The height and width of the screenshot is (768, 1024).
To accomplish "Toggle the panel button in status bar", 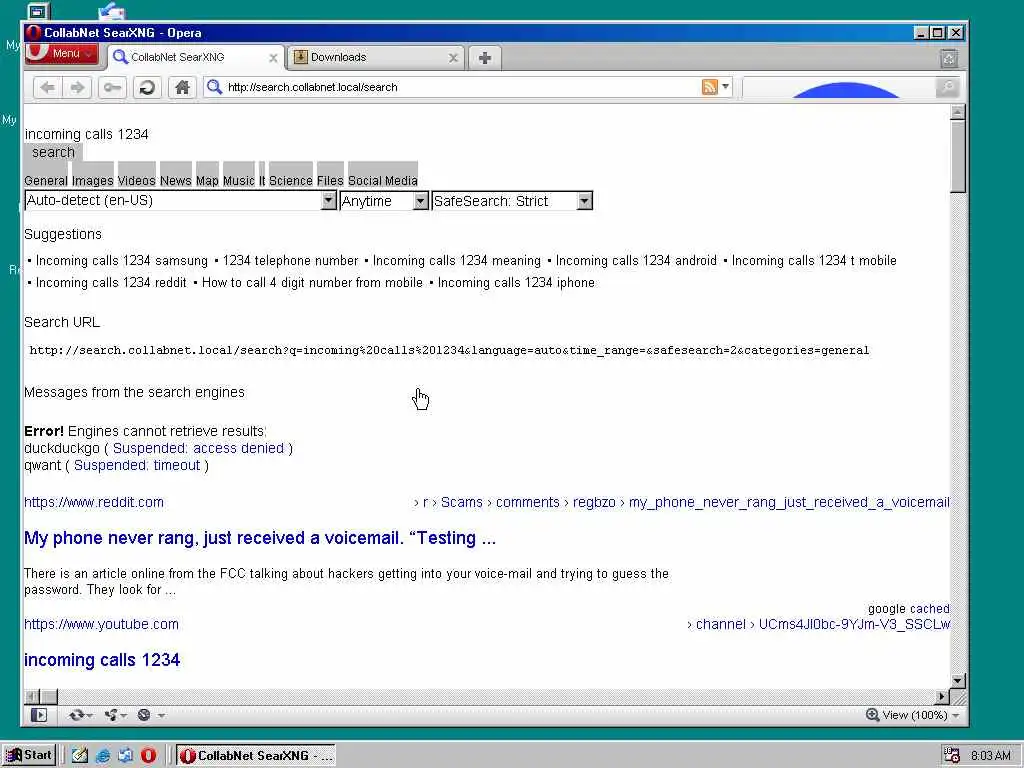I will click(39, 715).
